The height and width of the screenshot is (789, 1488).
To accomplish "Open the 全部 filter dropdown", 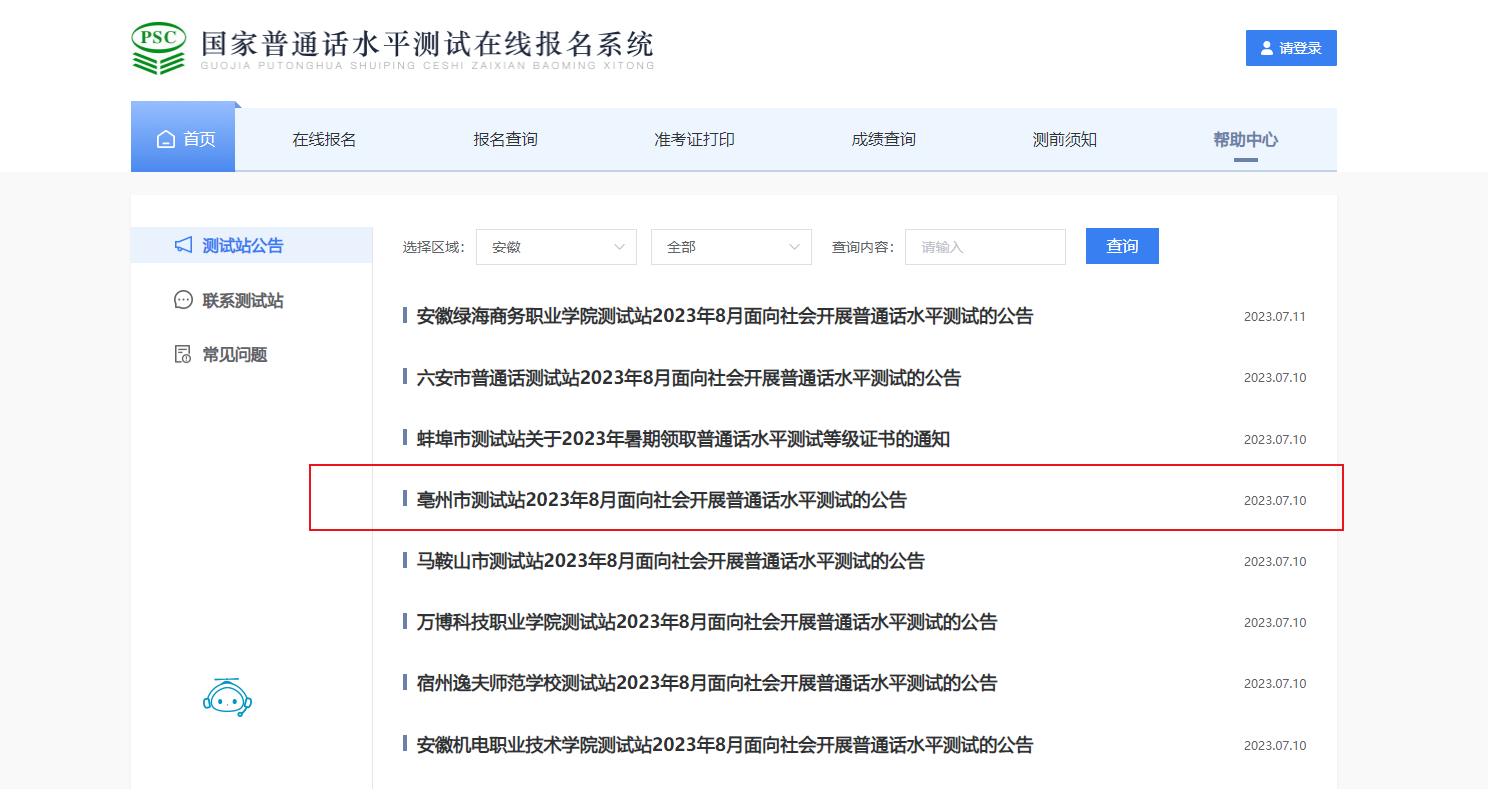I will point(731,247).
